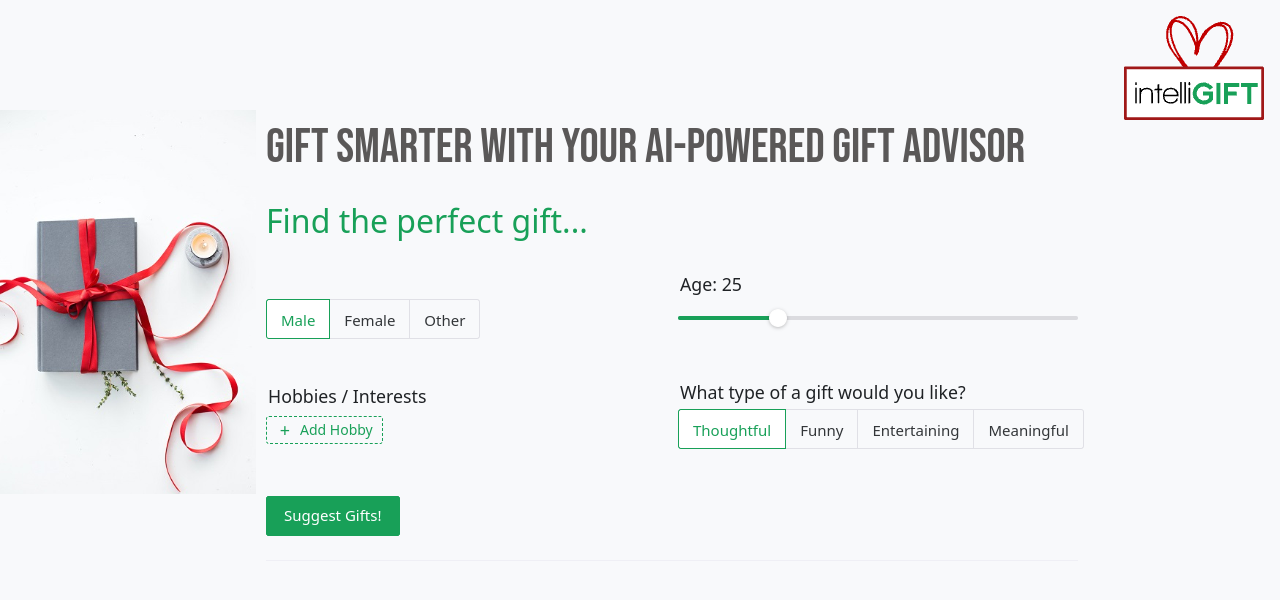Viewport: 1280px width, 600px height.
Task: Click the red heart ribbon above logo
Action: [1198, 42]
